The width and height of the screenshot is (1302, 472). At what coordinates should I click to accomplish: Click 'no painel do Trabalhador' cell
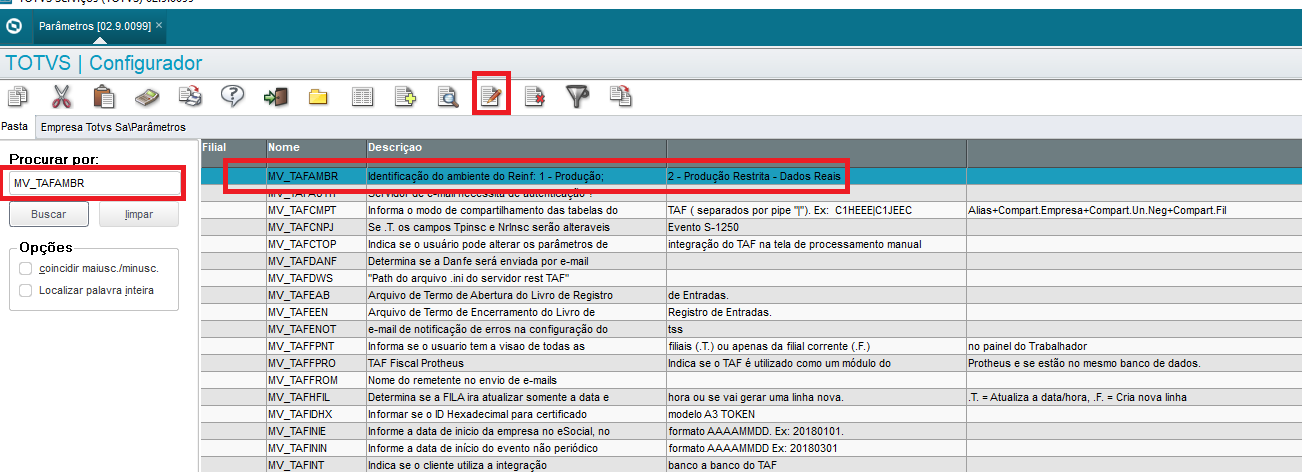1134,346
